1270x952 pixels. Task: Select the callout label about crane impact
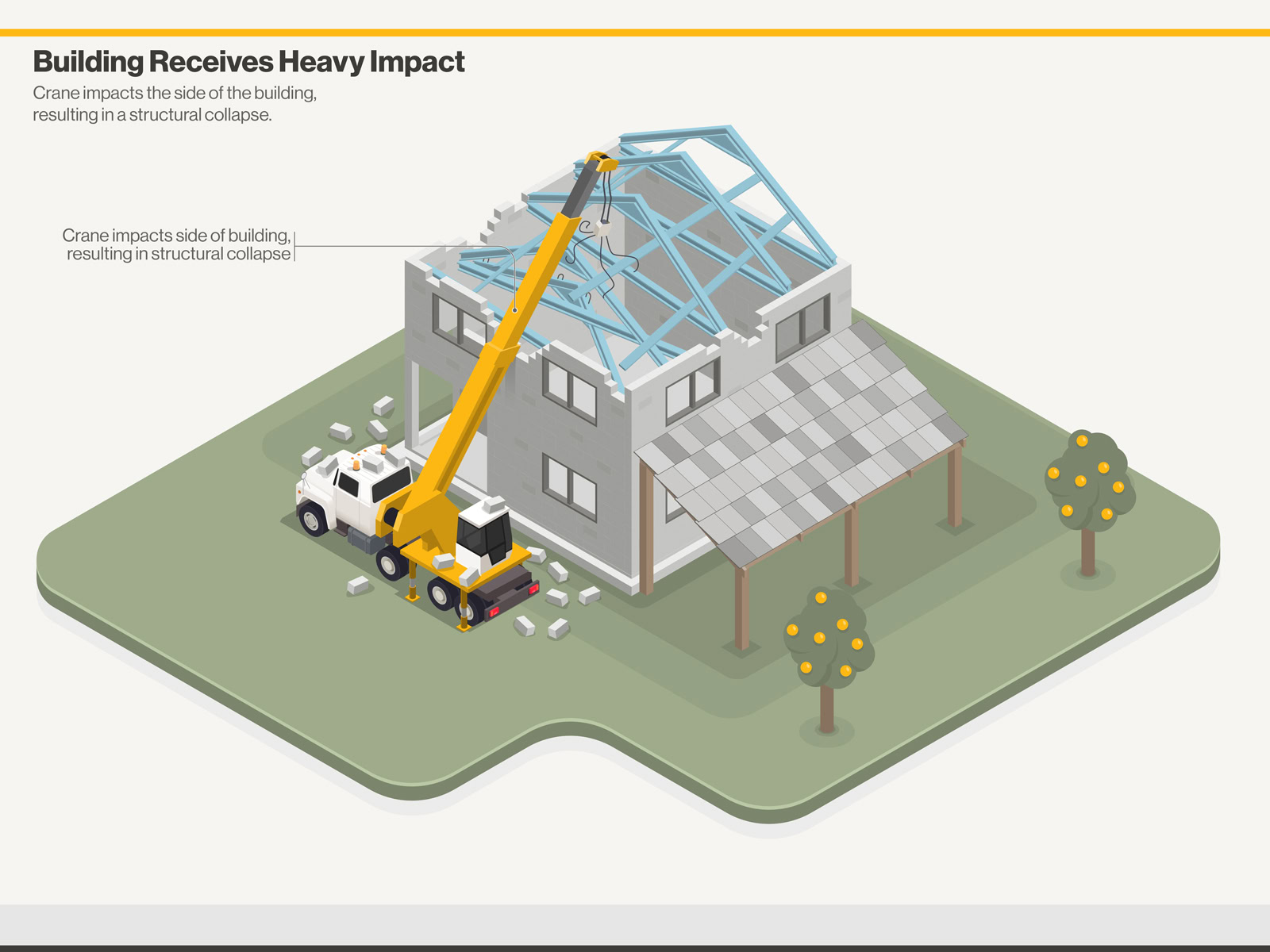[x=177, y=244]
